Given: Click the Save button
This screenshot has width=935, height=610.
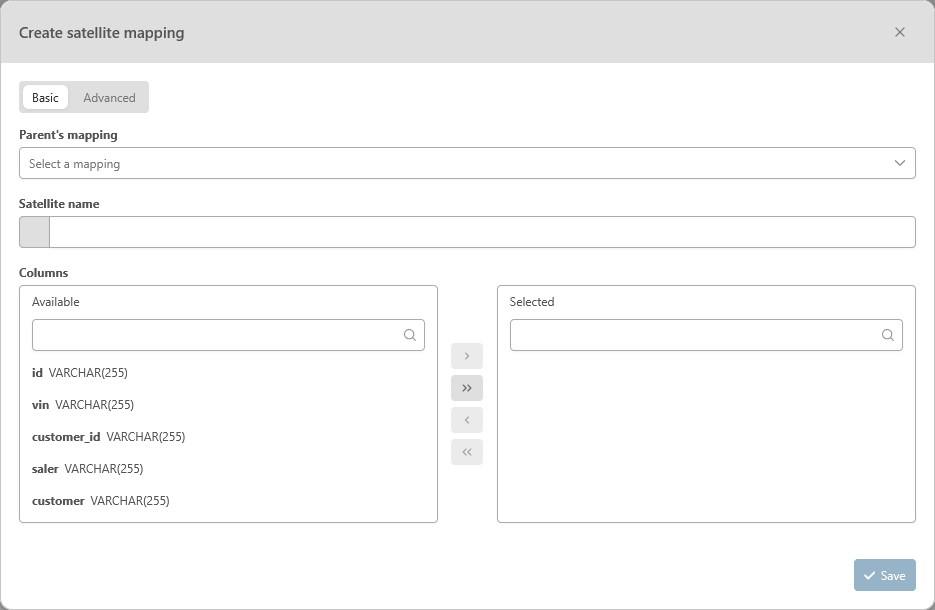Looking at the screenshot, I should [884, 575].
